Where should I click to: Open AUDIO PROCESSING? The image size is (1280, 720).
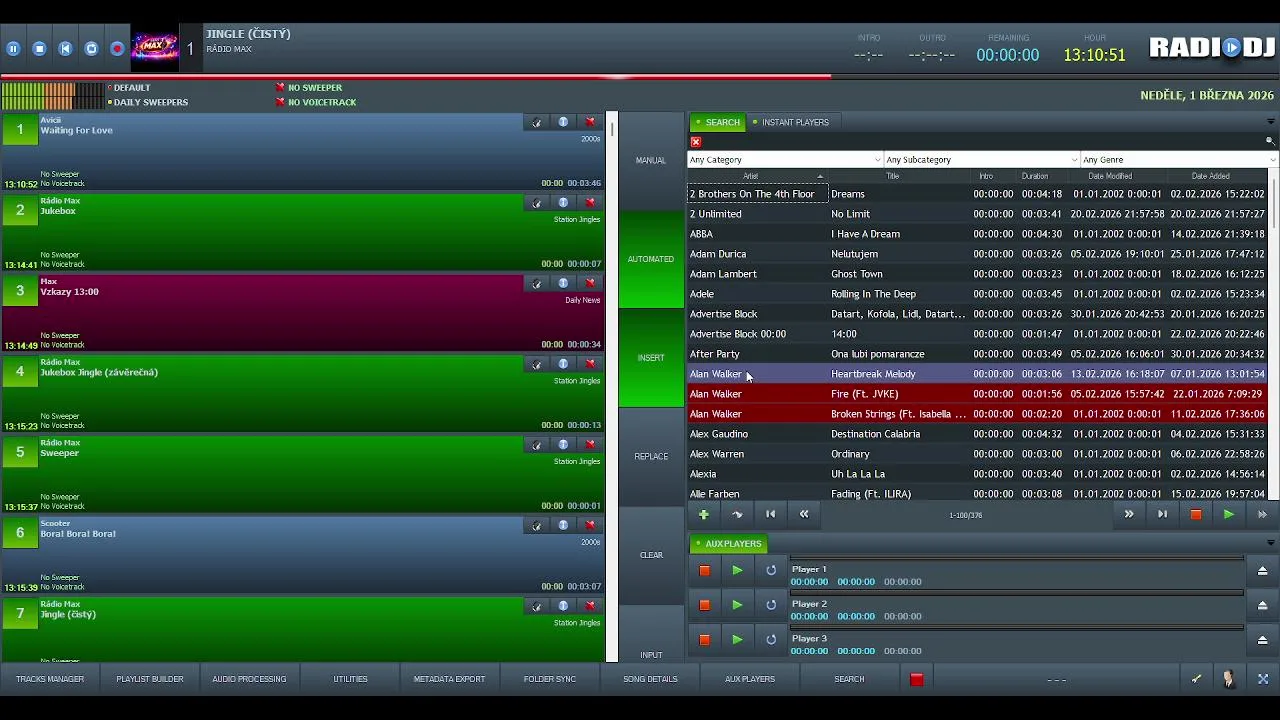pyautogui.click(x=249, y=679)
